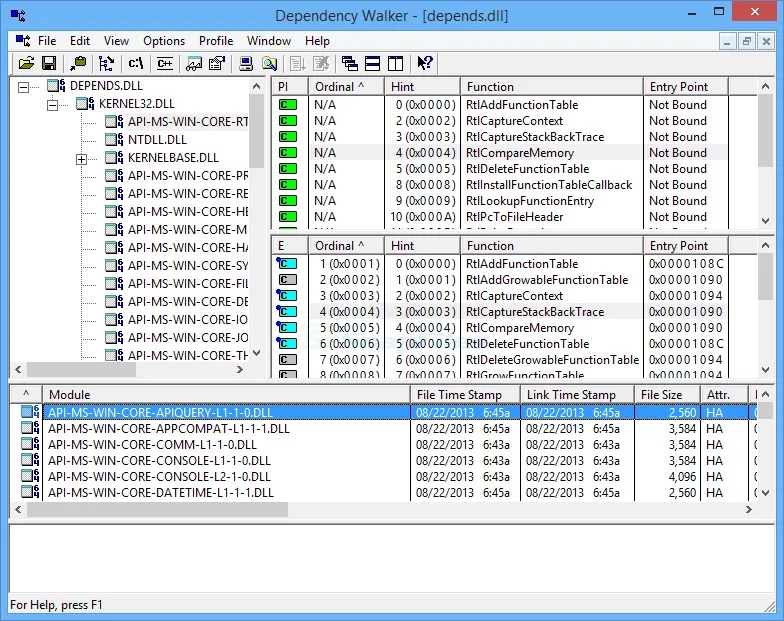Screen dimensions: 784x621
Task: Open the View menu
Action: click(x=116, y=40)
